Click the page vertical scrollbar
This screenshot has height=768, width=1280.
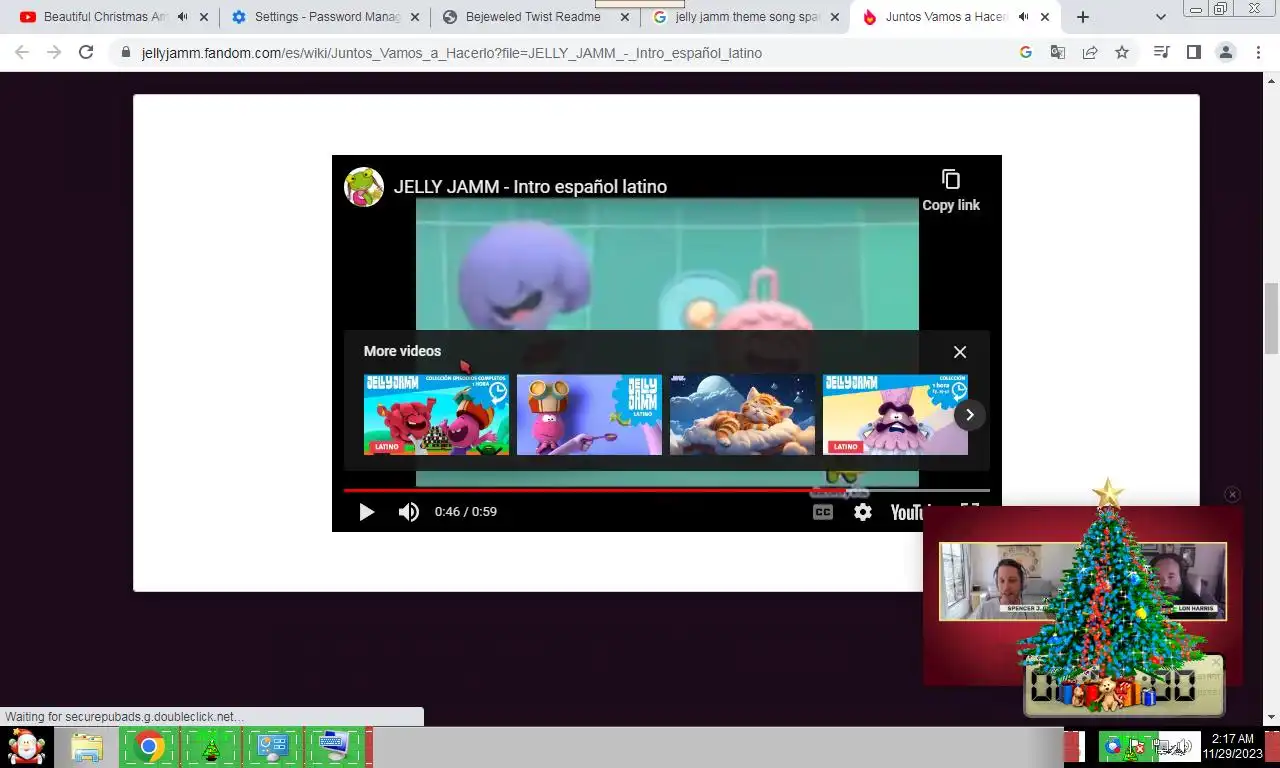(1272, 319)
